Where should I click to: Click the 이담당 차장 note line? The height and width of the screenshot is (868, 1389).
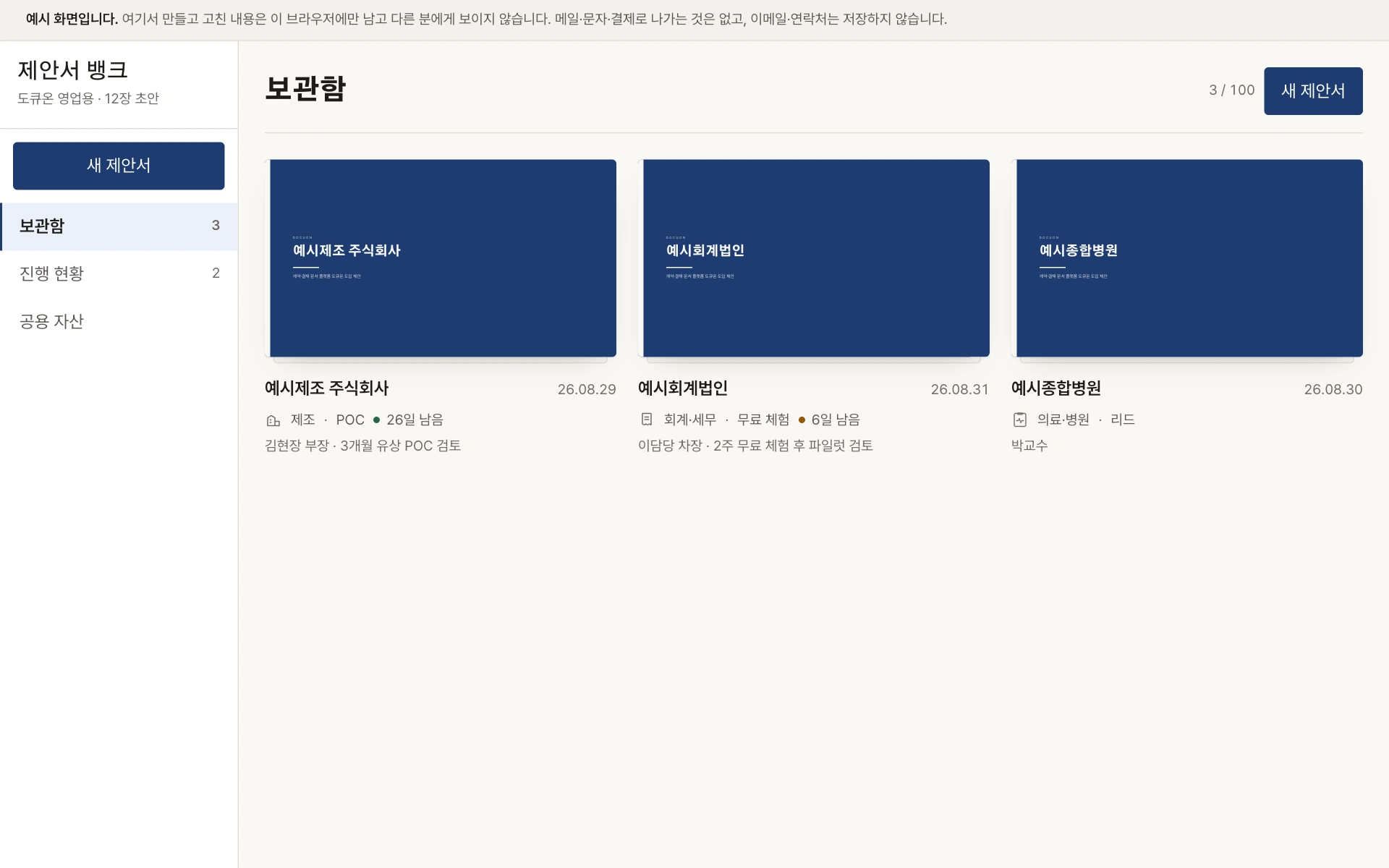[x=755, y=446]
